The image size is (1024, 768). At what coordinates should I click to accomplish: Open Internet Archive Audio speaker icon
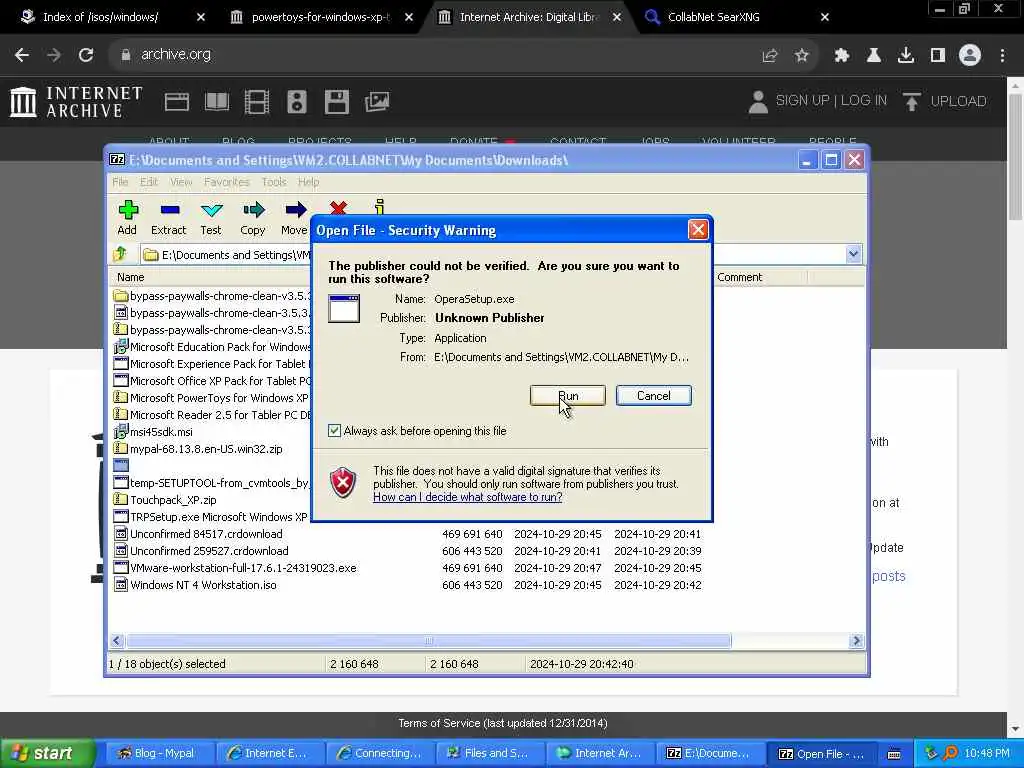296,102
